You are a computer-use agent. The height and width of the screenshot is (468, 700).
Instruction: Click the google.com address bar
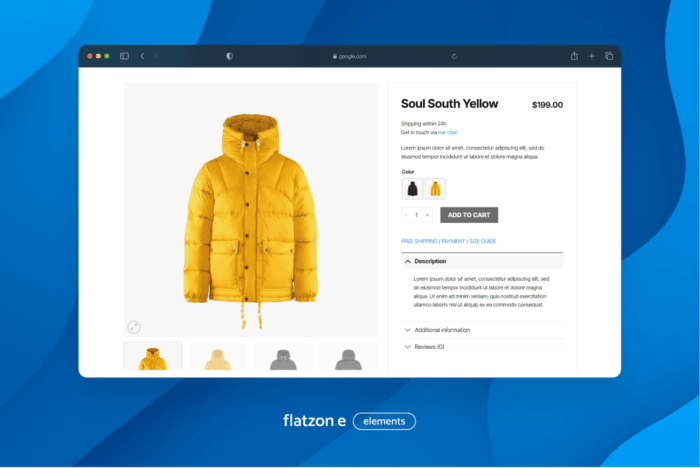(x=350, y=56)
